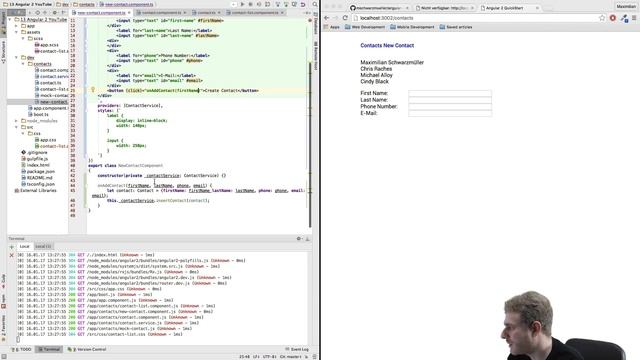Screen dimensions: 640x360
Task: Switch to contact-list.component.ts editor tab
Action: tap(255, 13)
